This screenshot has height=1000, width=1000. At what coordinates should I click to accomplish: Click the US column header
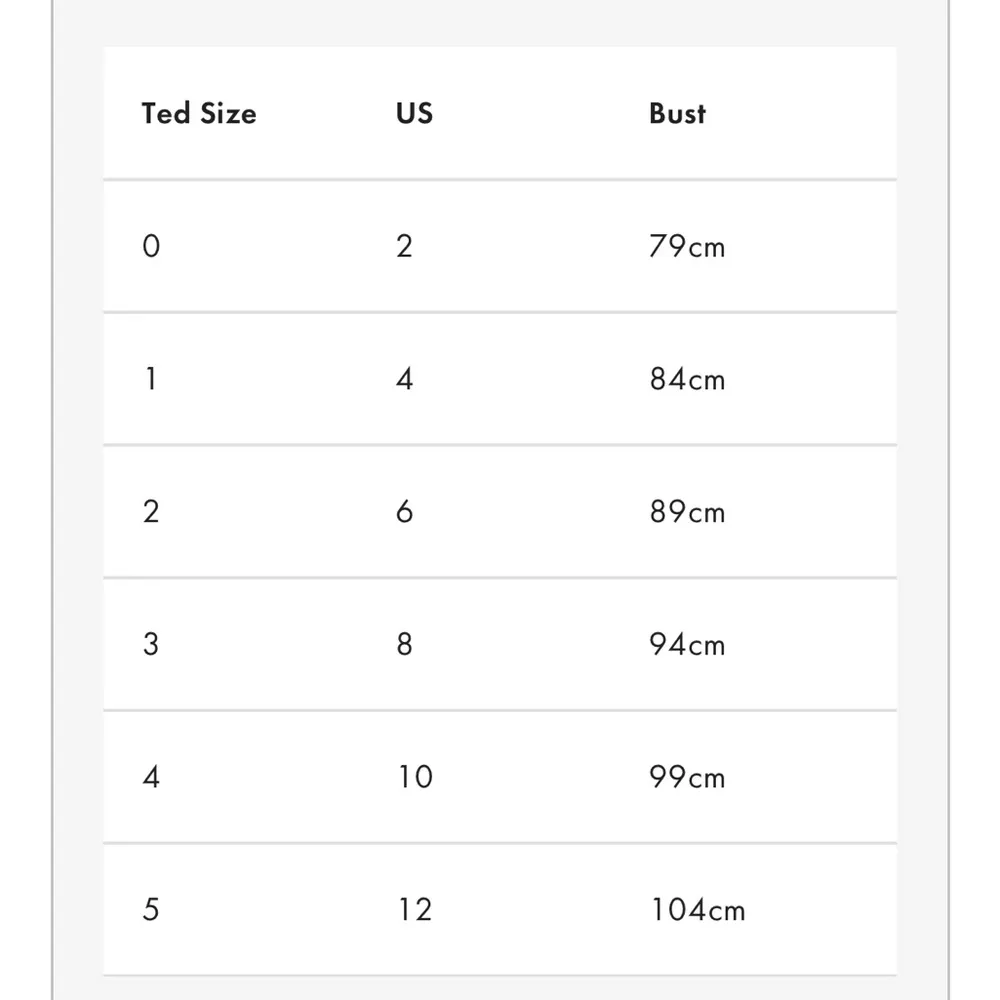(x=414, y=113)
